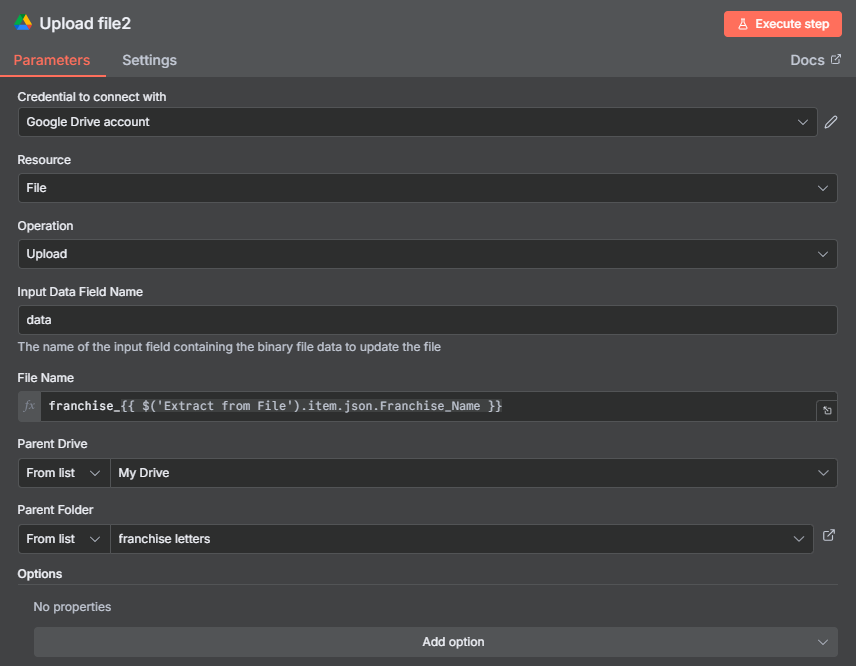This screenshot has height=666, width=856.
Task: Open Docs external link icon
Action: (835, 59)
